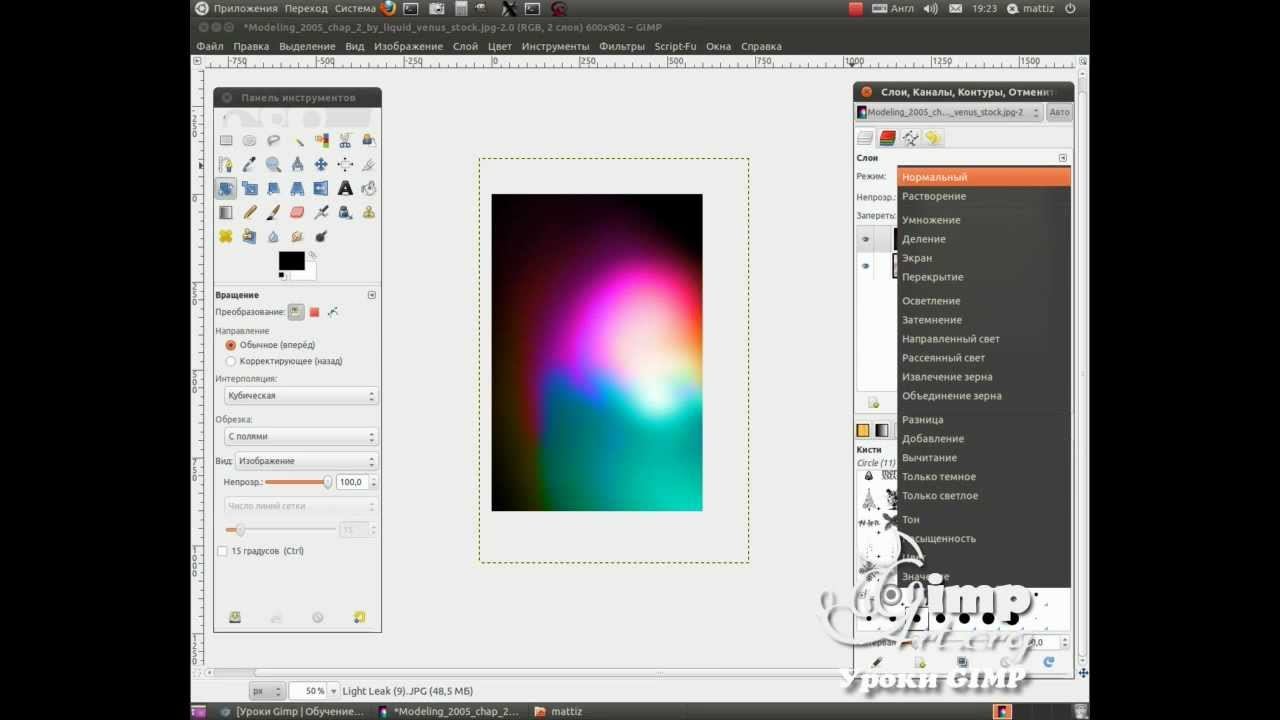
Task: Select the Ink tool
Action: [345, 212]
